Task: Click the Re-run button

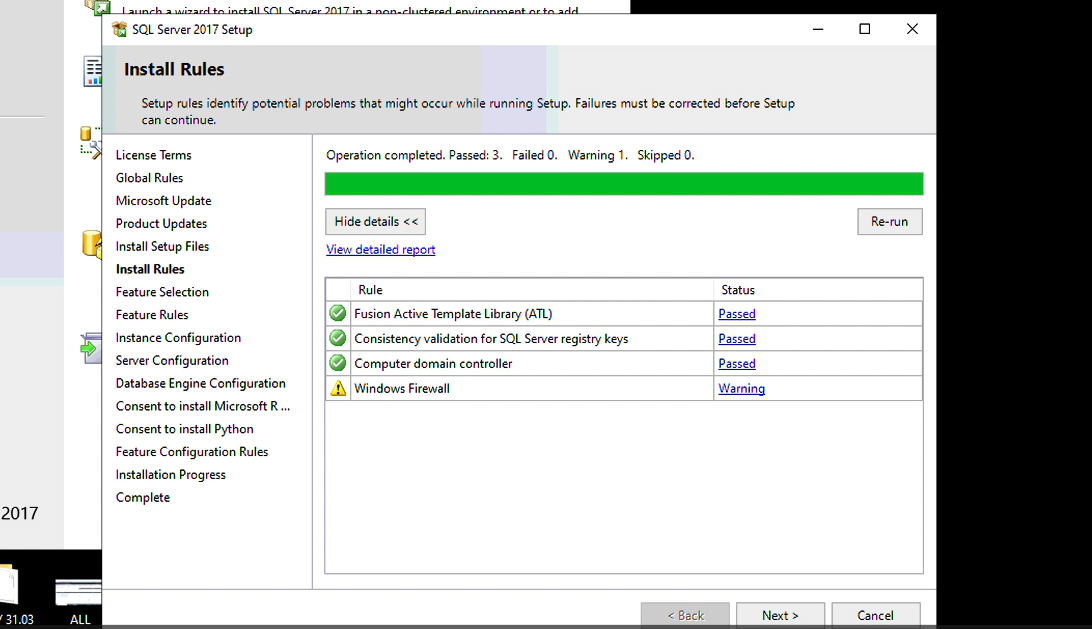Action: 889,222
